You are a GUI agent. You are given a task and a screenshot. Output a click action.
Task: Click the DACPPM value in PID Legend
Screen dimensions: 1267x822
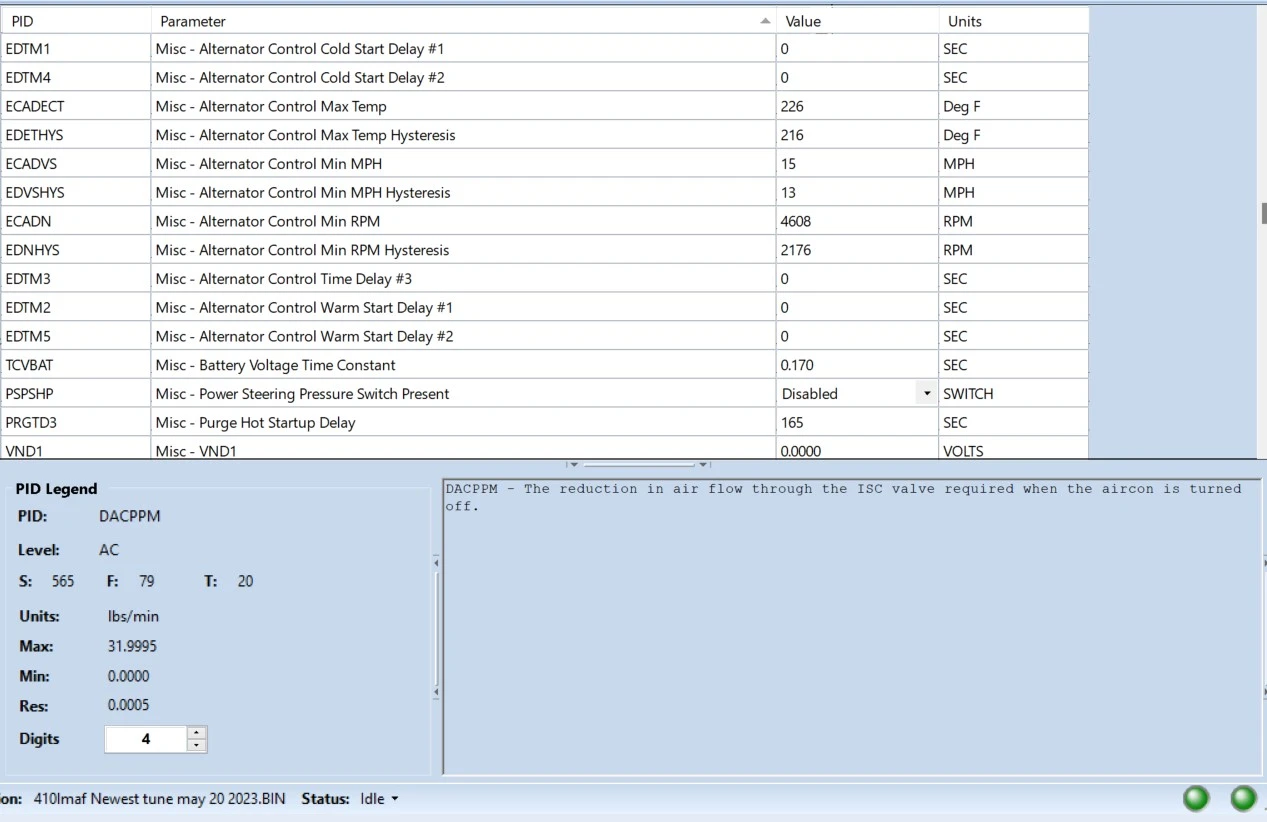(x=130, y=517)
